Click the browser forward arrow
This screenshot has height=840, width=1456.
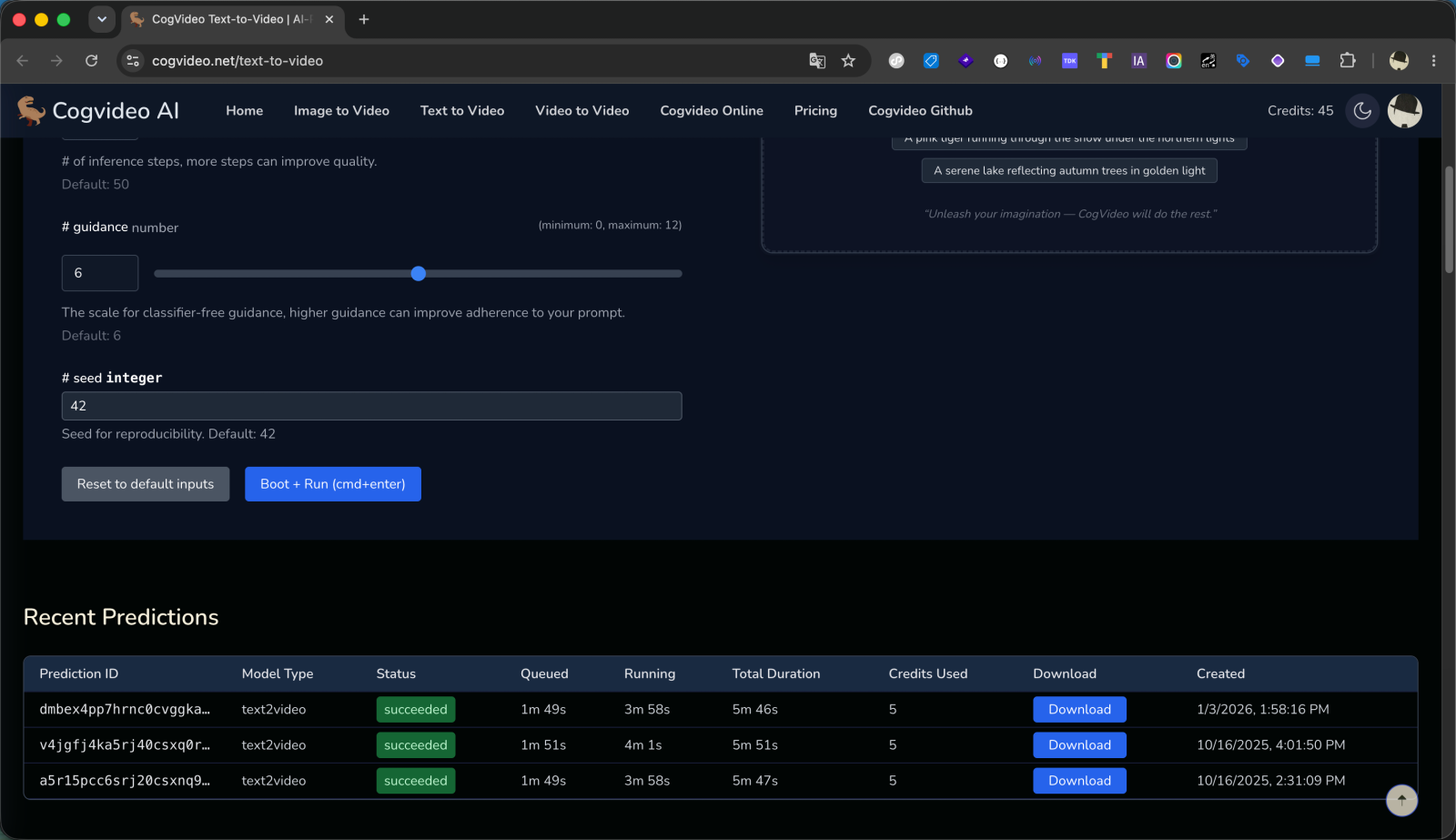(x=56, y=61)
